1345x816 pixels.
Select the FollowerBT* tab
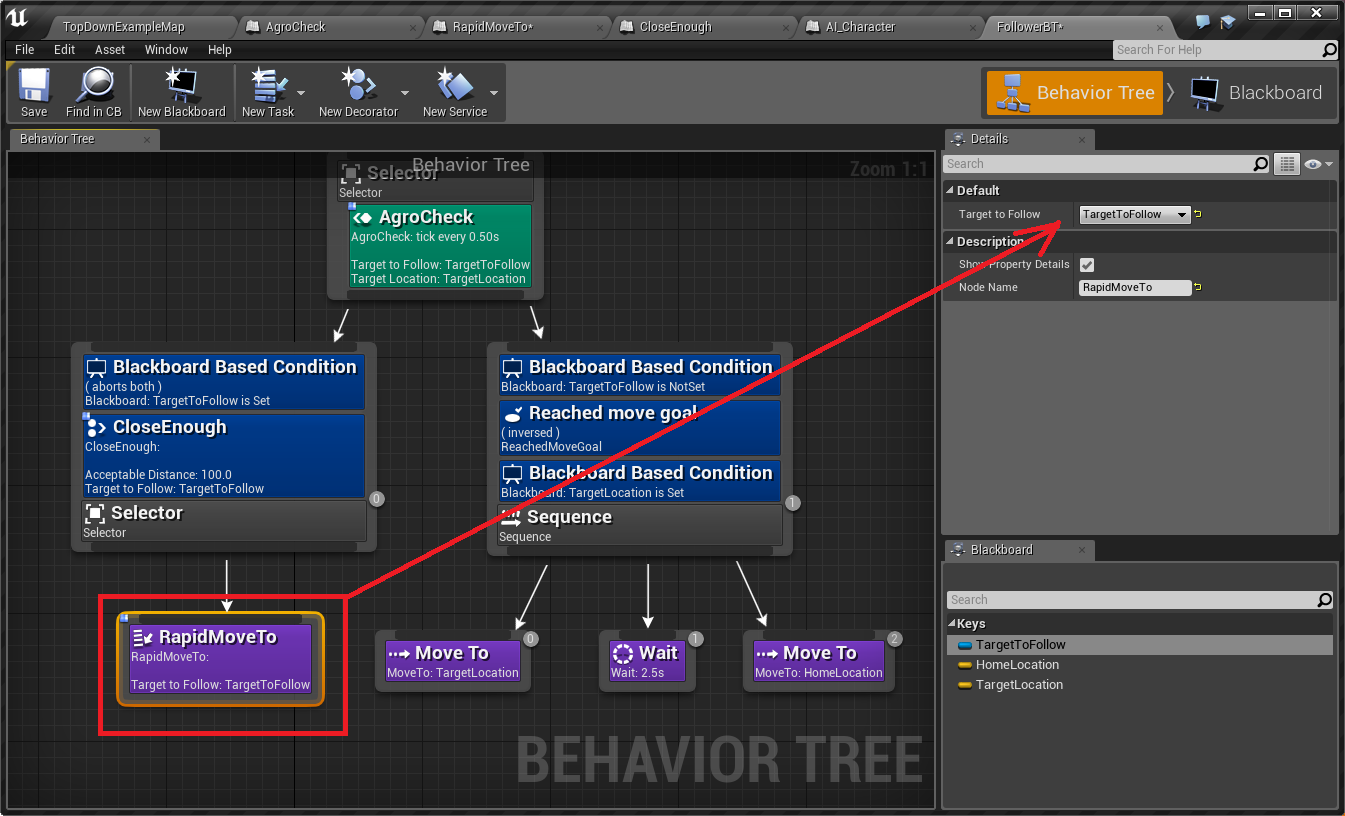[1030, 27]
